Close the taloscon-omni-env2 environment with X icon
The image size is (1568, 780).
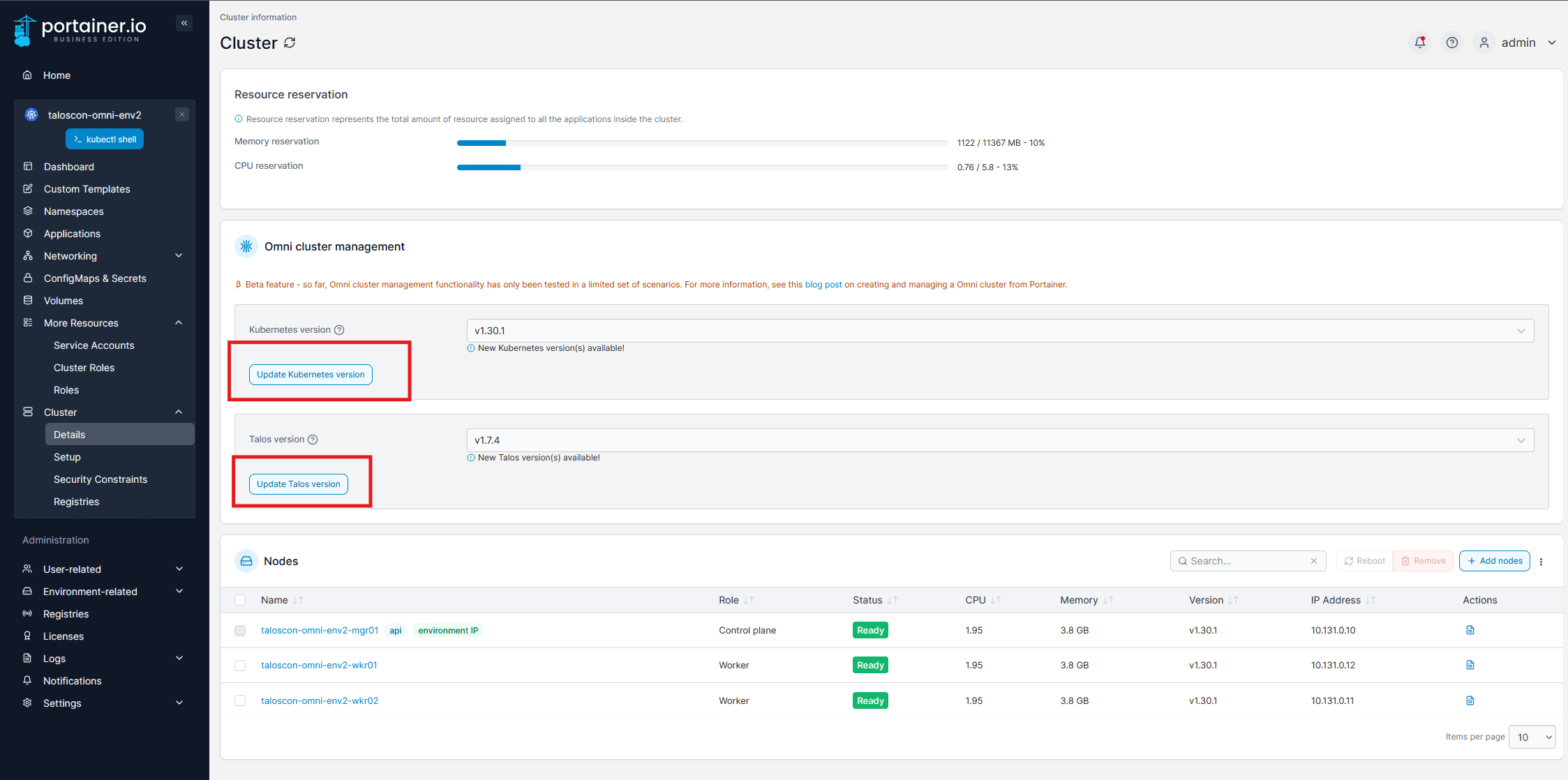click(182, 114)
